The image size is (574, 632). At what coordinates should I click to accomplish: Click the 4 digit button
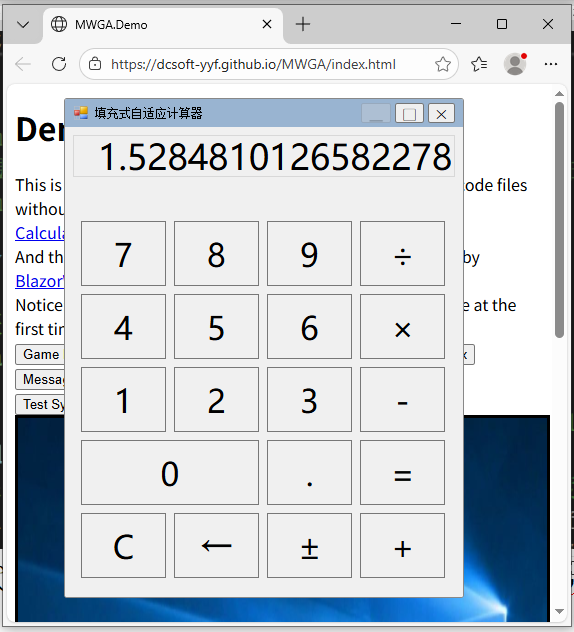pyautogui.click(x=123, y=326)
